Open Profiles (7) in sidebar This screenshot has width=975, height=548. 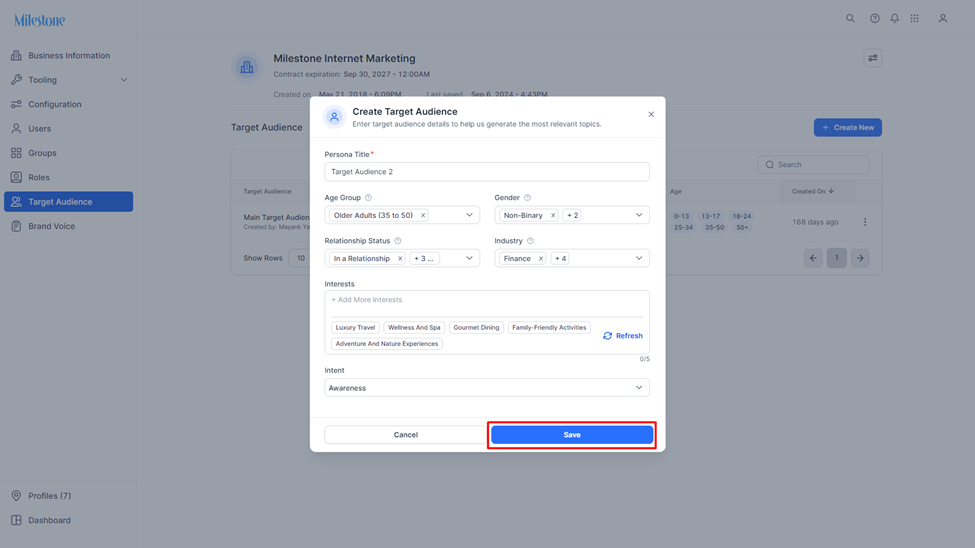pos(68,496)
